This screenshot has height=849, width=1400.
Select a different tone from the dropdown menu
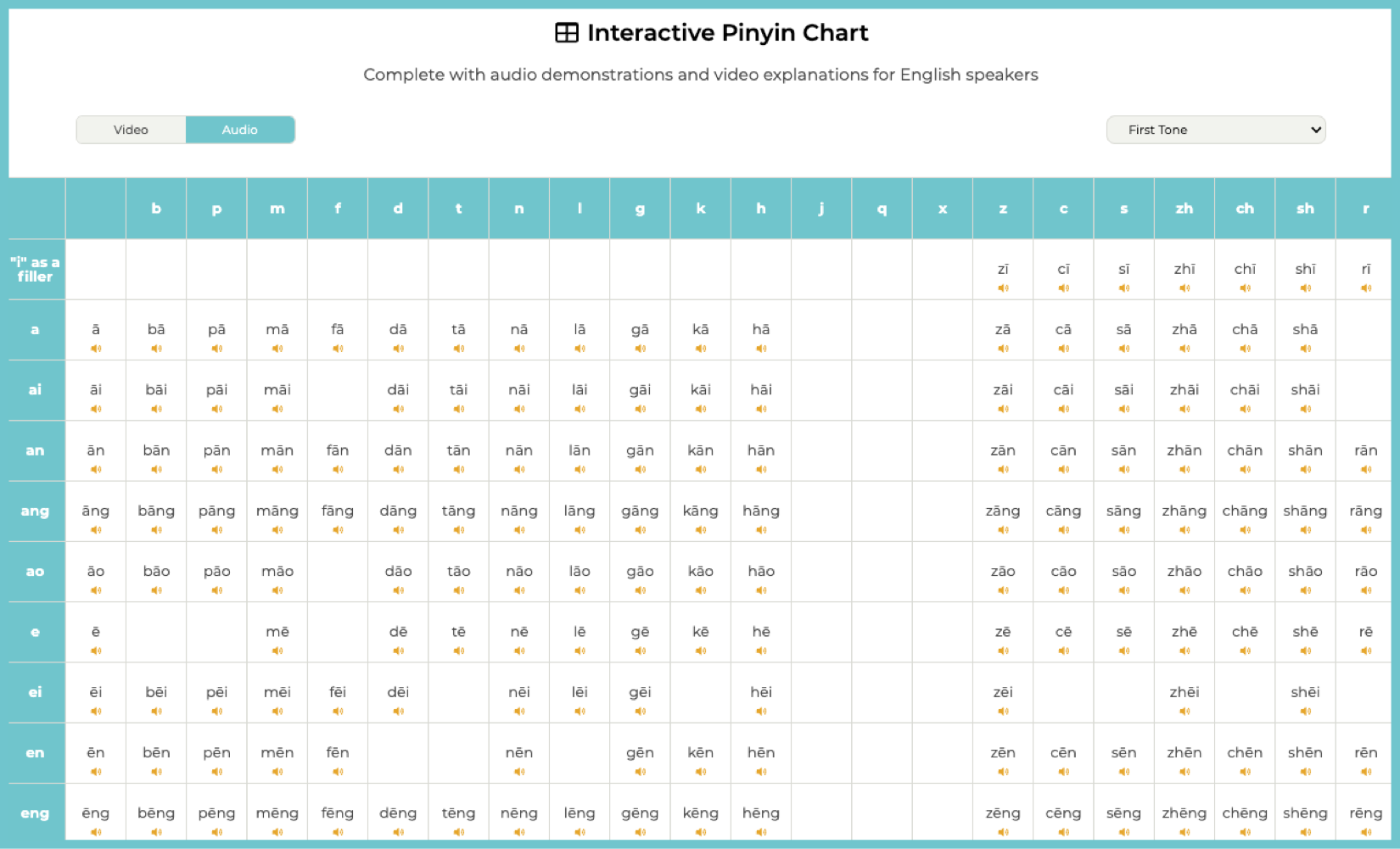(1215, 129)
